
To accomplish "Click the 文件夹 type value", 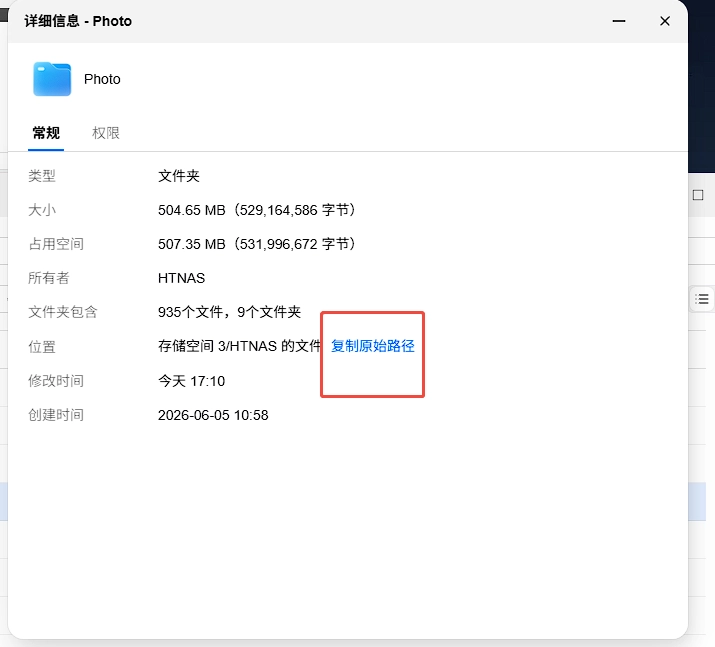I will coord(179,176).
